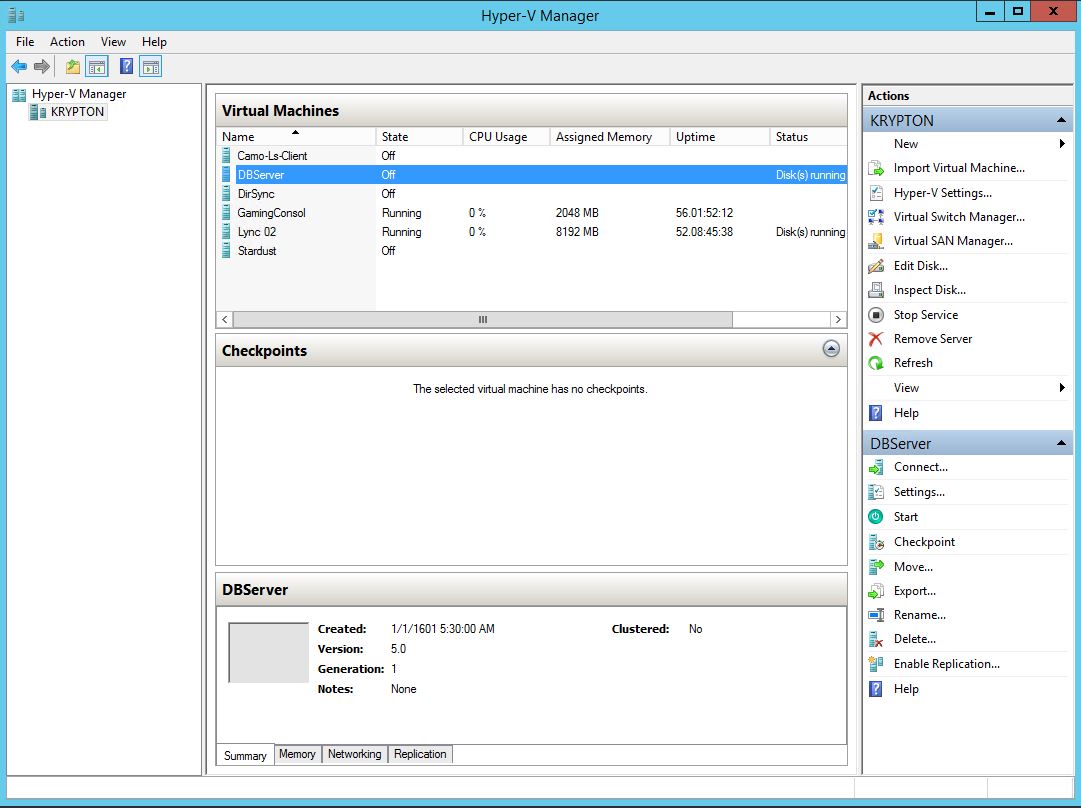
Task: Collapse the DBServer actions section
Action: (x=1061, y=444)
